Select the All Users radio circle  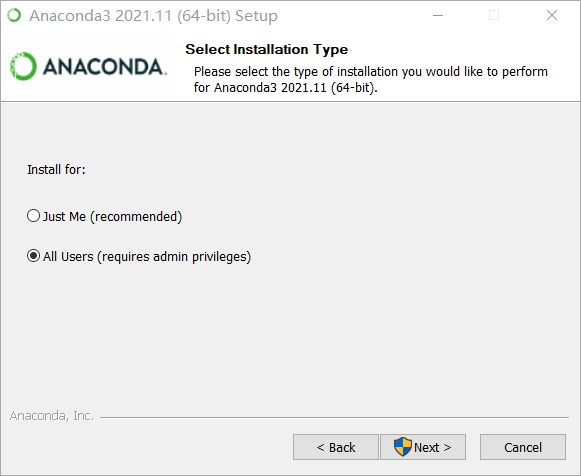[33, 256]
